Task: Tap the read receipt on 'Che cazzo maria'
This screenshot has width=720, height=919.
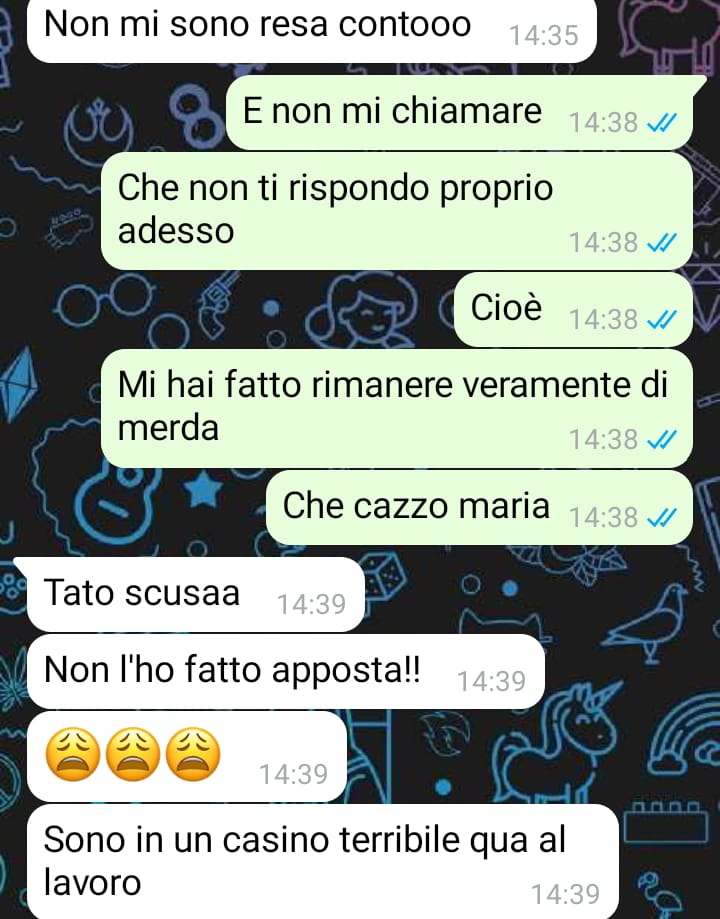Action: [x=661, y=518]
